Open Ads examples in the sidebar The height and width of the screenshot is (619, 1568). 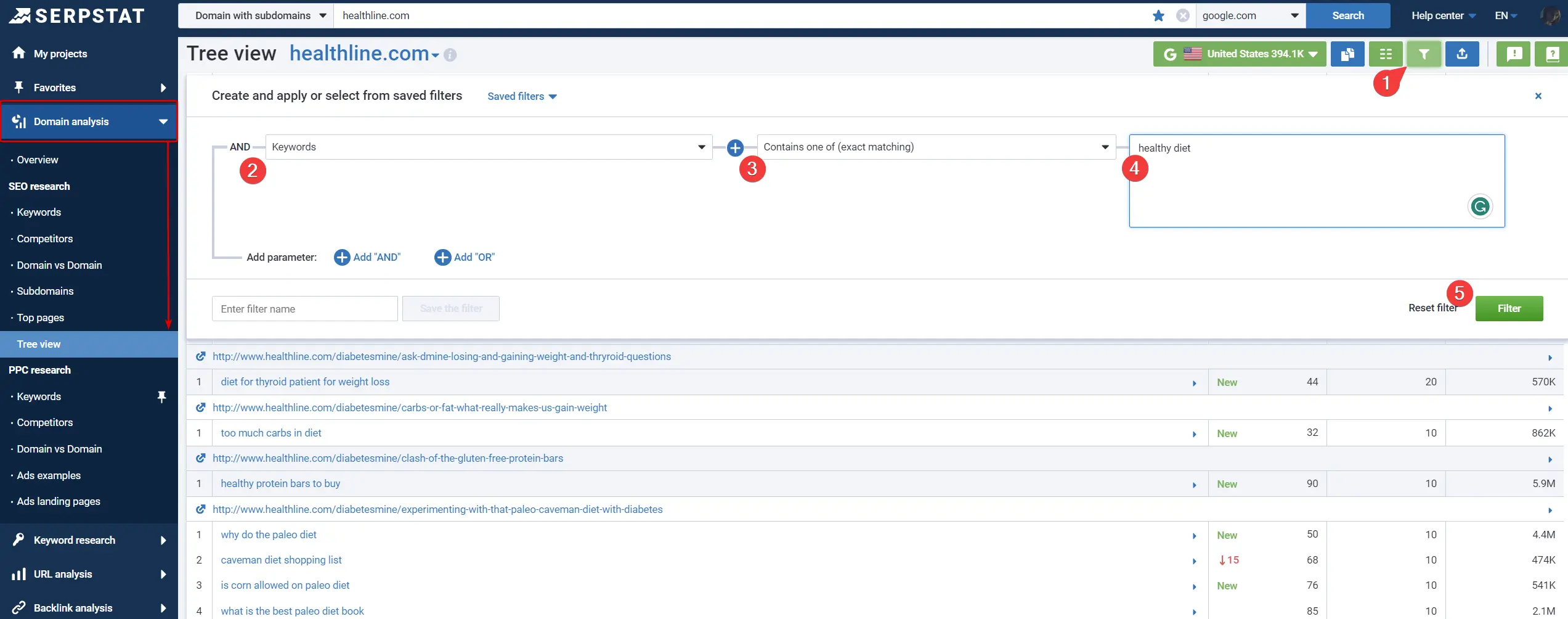(49, 475)
